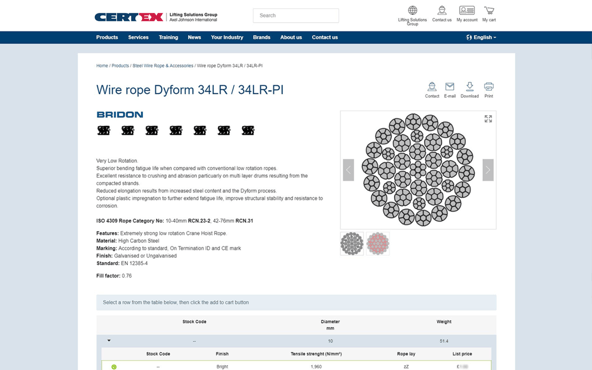This screenshot has width=592, height=370.
Task: Click the Finish sub-table header
Action: pos(222,354)
